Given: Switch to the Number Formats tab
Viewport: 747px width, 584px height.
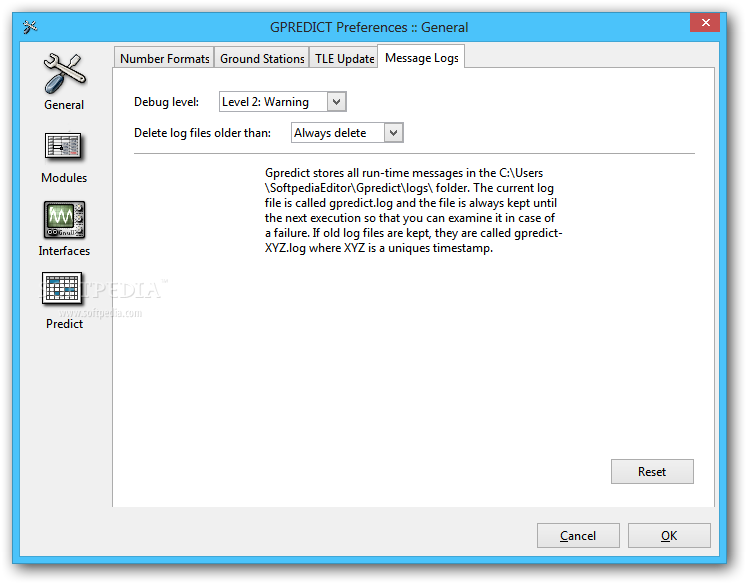Looking at the screenshot, I should 164,59.
